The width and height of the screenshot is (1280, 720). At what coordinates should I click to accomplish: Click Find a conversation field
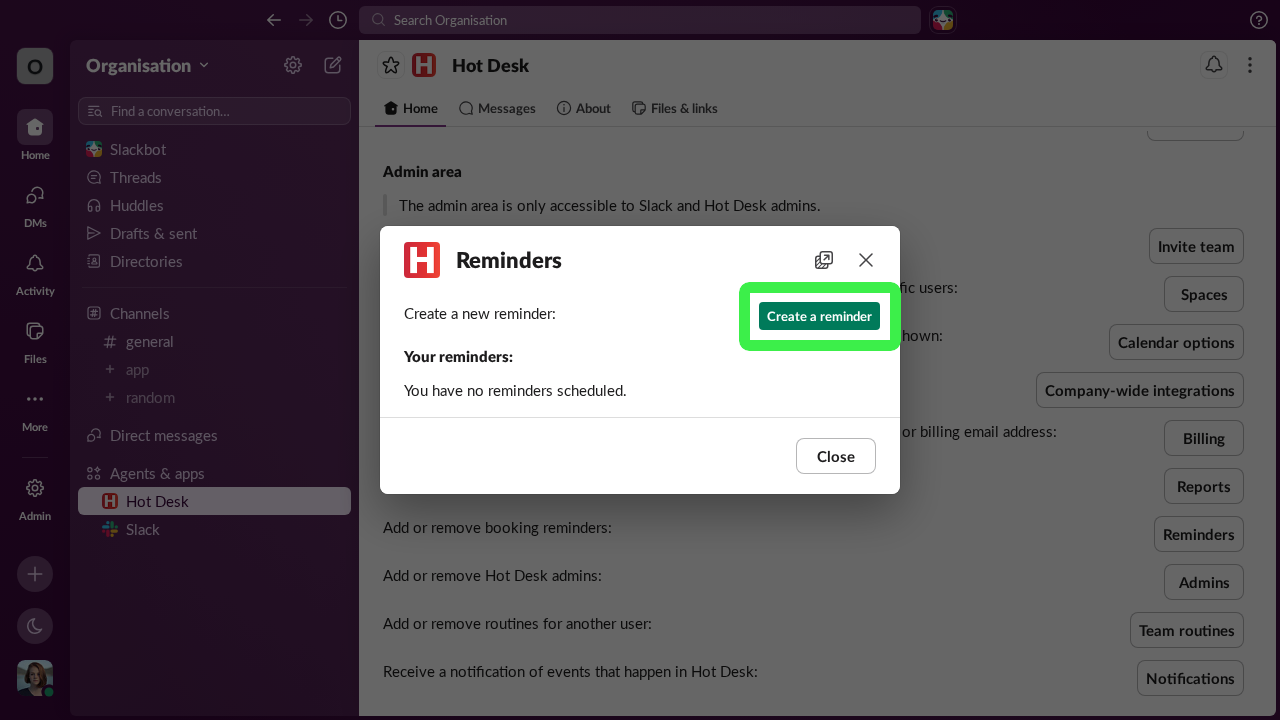[214, 111]
